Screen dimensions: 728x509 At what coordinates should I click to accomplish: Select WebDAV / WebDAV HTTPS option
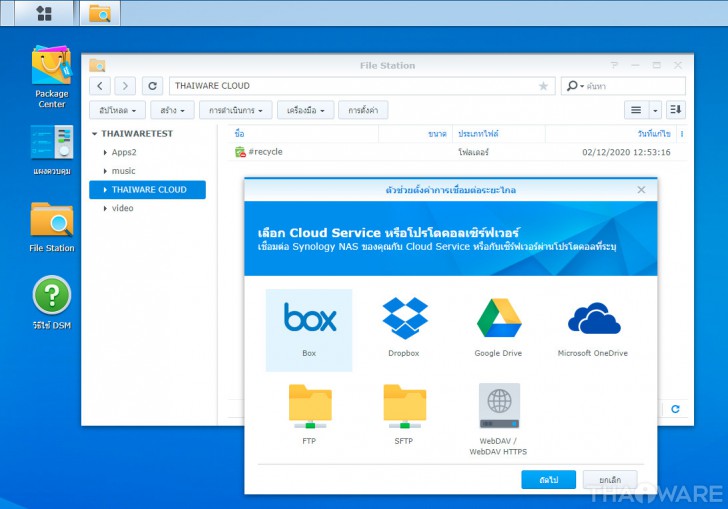pos(498,419)
